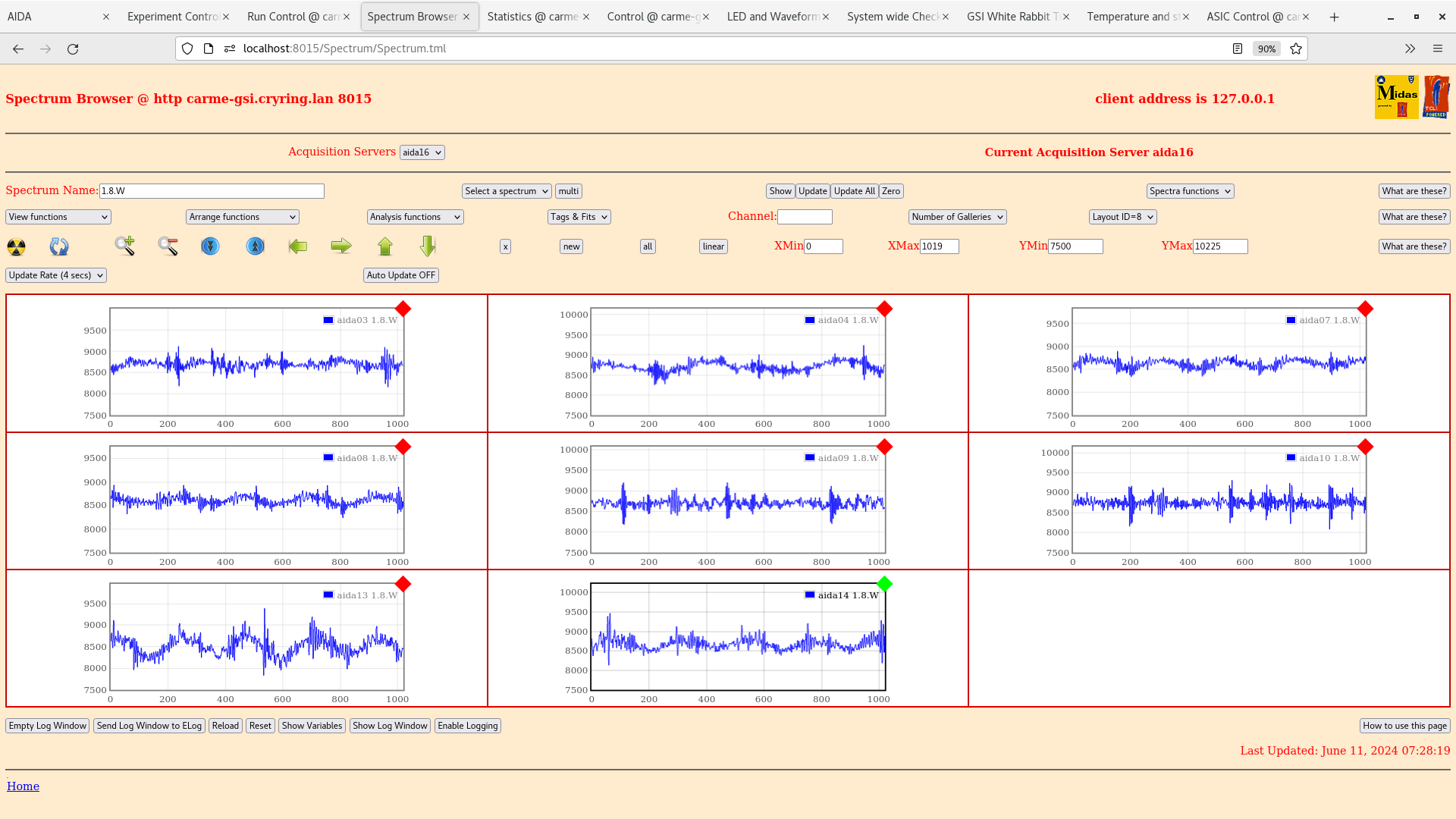Click the green diamond marker on aida14 plot
Viewport: 1456px width, 819px height.
point(884,584)
